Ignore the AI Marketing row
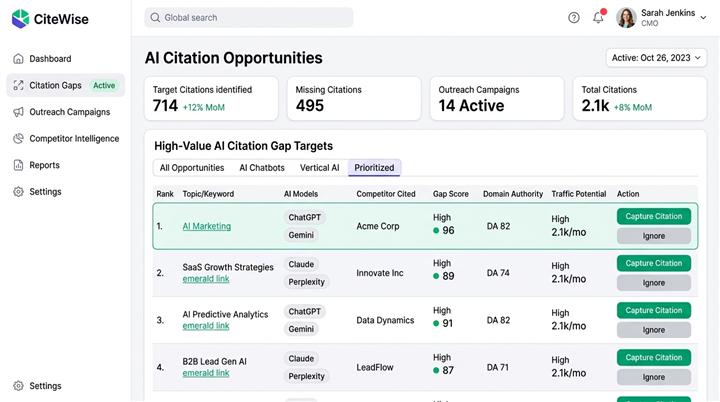The height and width of the screenshot is (402, 720). (653, 236)
